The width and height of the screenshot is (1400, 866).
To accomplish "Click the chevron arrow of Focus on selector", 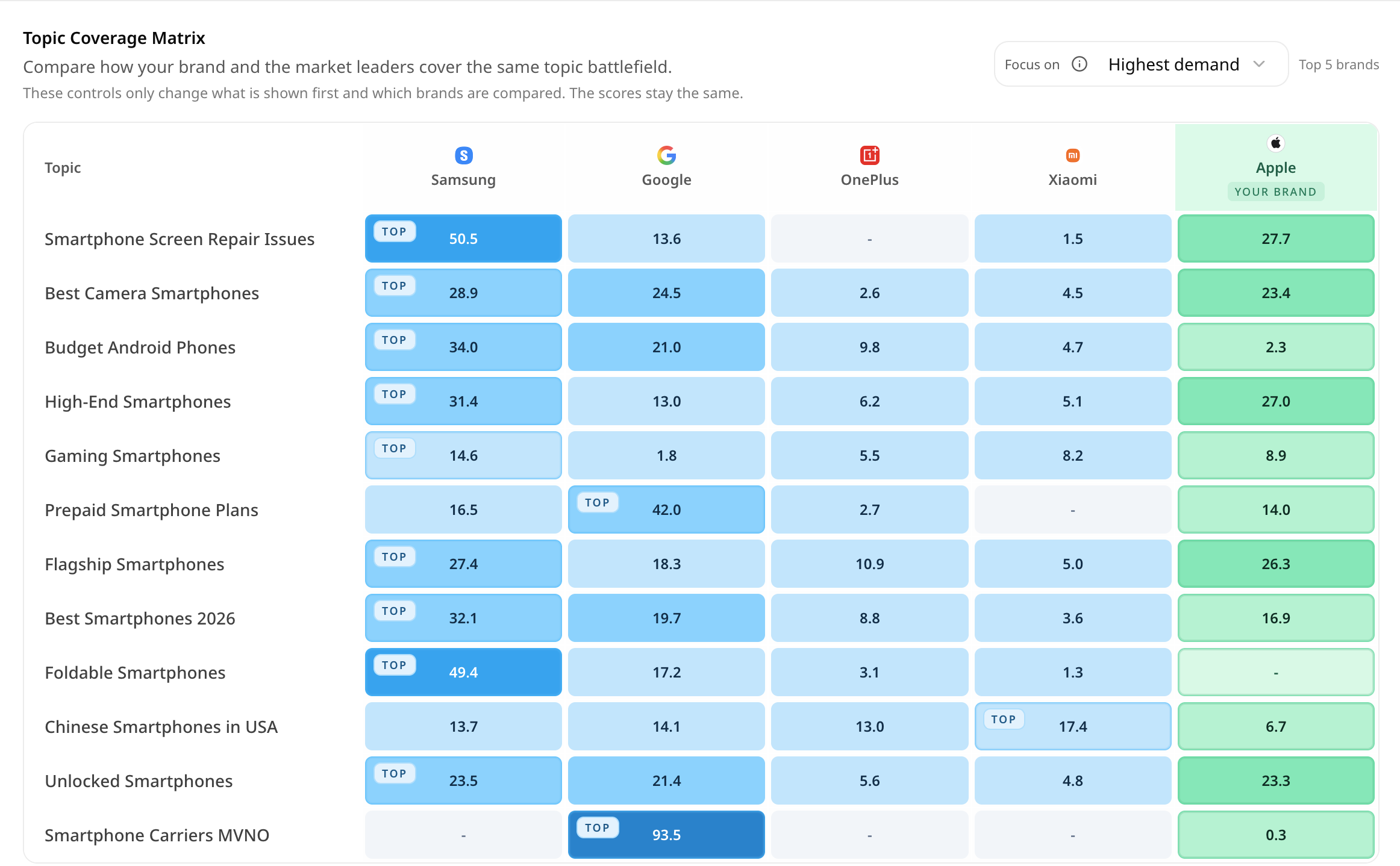I will pos(1259,64).
